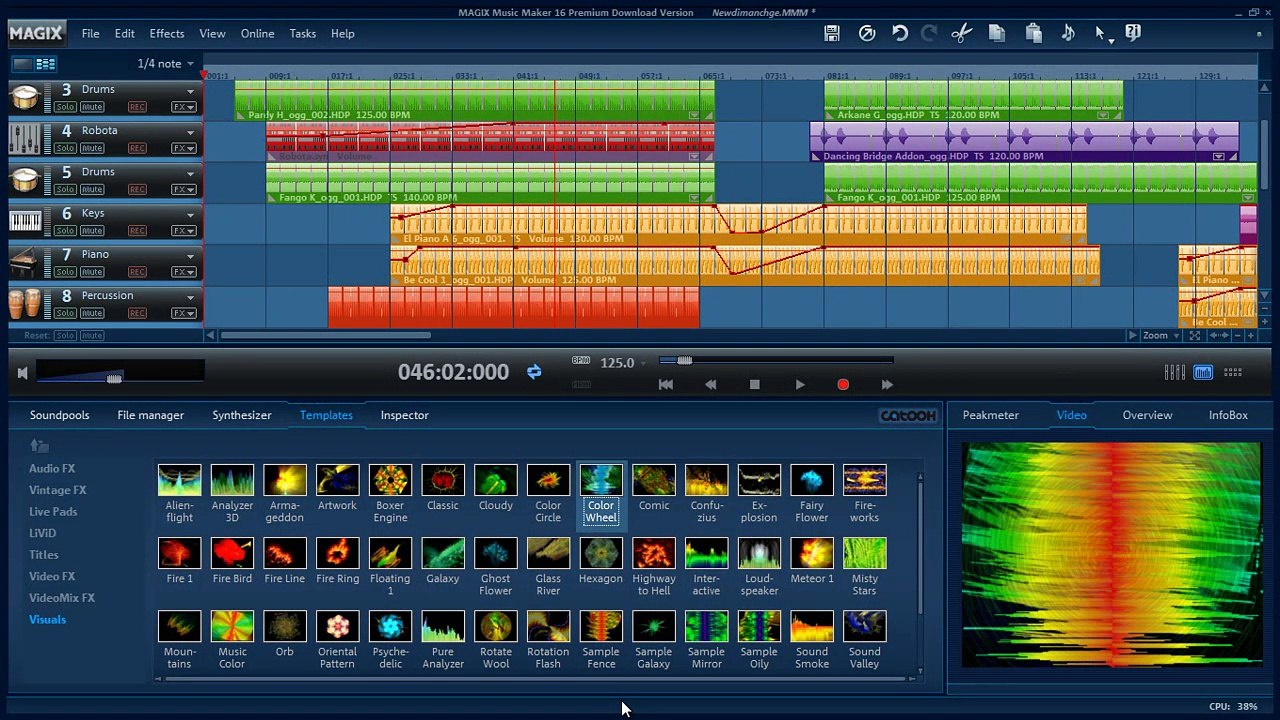1280x720 pixels.
Task: Open the Tasks menu
Action: pyautogui.click(x=303, y=34)
